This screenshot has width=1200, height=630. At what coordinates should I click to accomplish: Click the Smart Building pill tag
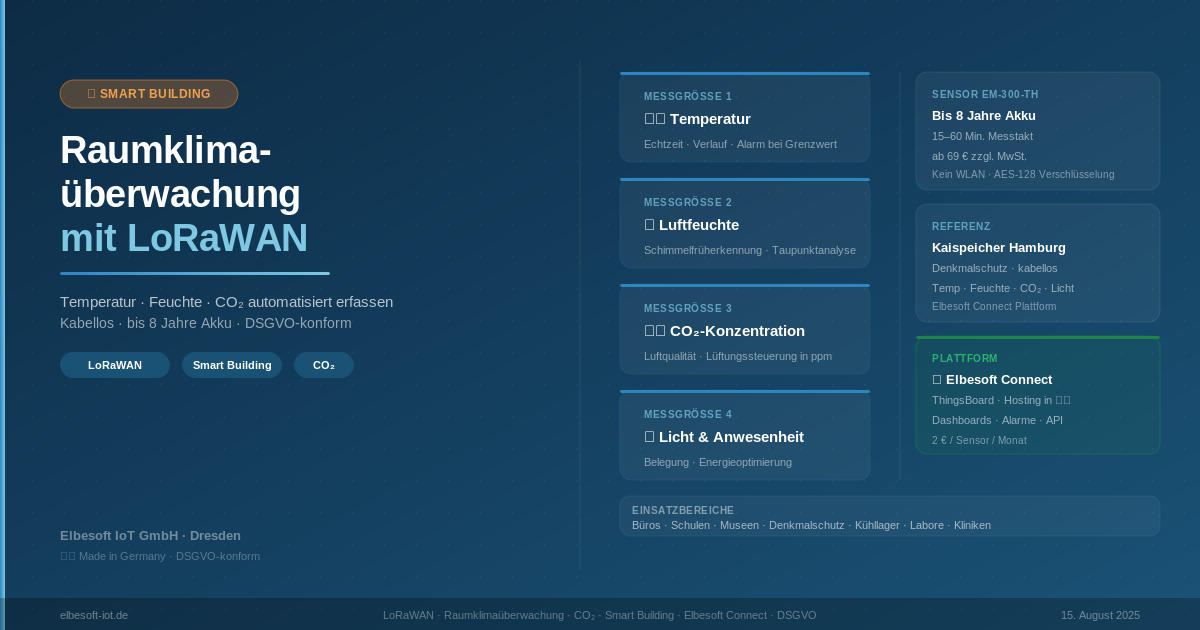(x=232, y=365)
